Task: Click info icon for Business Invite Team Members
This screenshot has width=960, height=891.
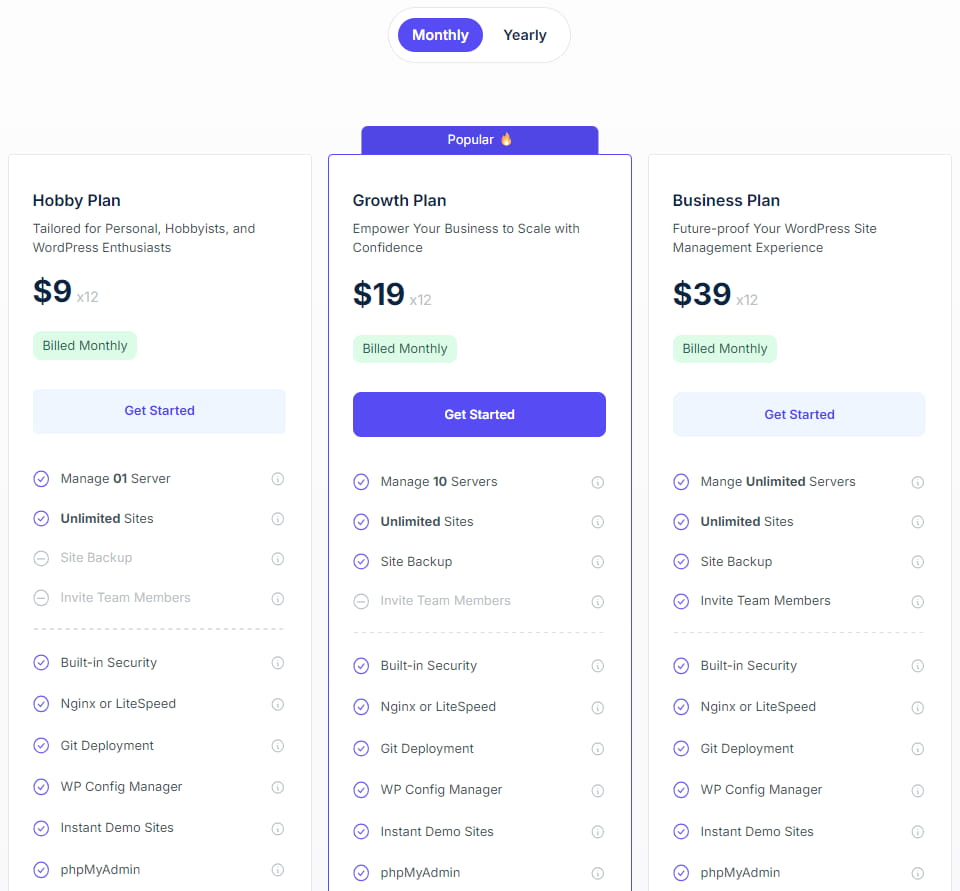Action: coord(918,601)
